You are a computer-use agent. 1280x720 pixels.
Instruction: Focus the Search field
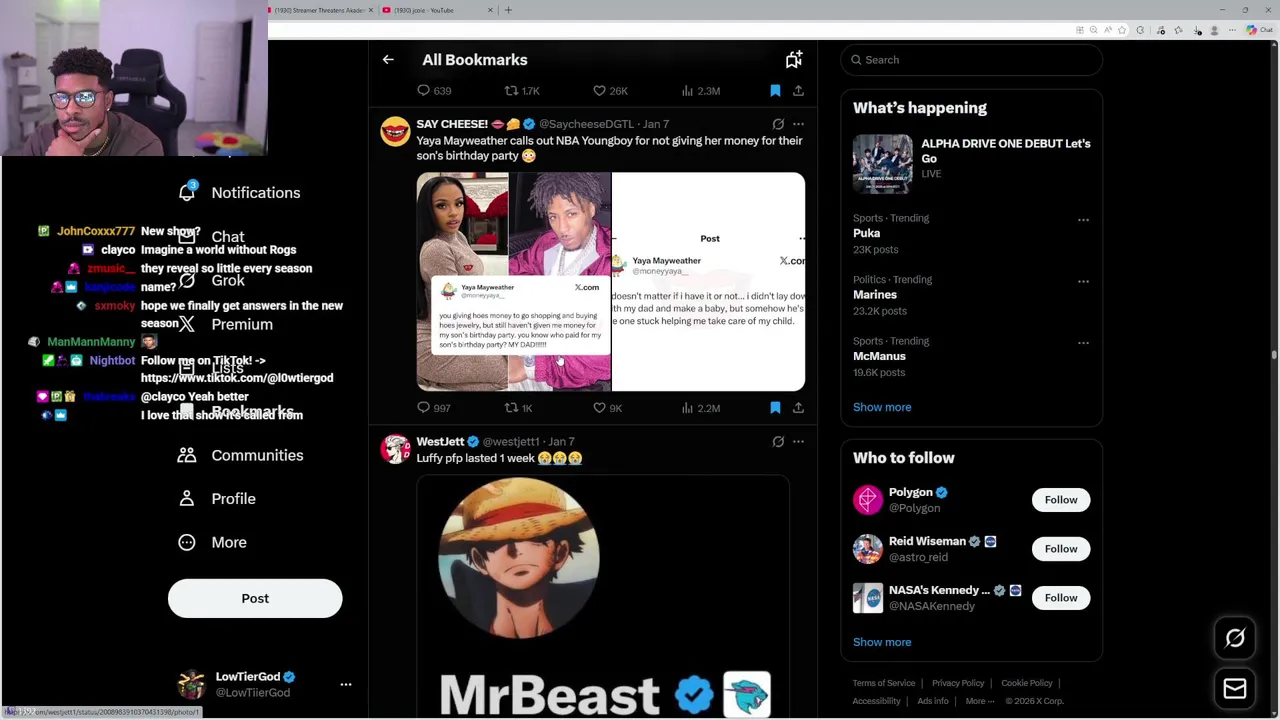coord(971,60)
